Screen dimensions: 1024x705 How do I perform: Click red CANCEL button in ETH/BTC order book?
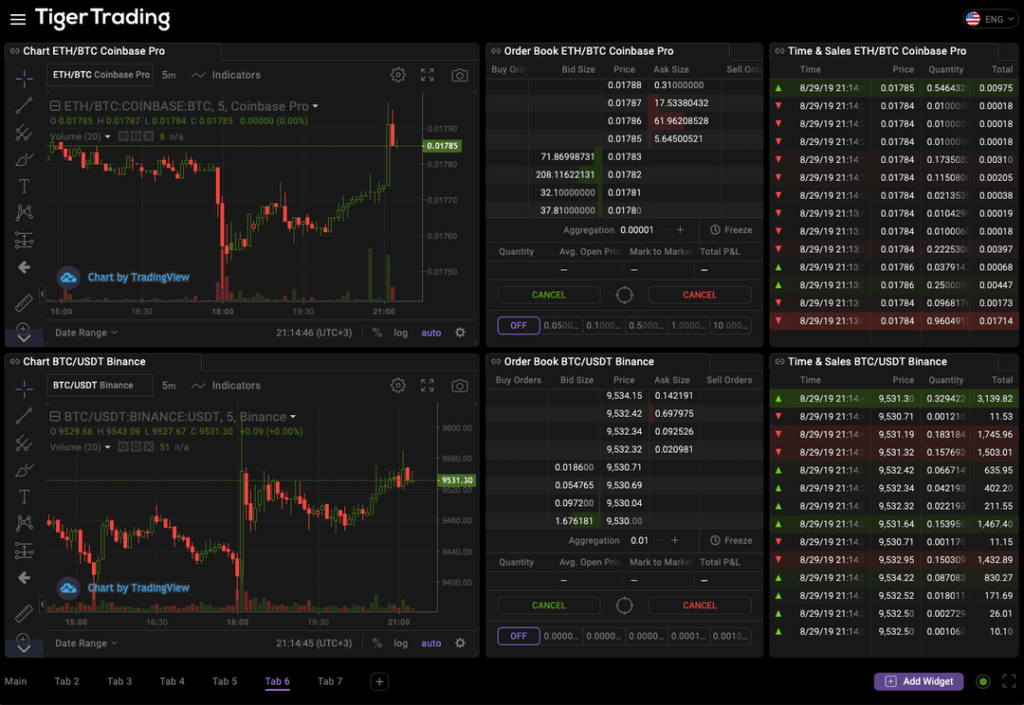pos(699,295)
